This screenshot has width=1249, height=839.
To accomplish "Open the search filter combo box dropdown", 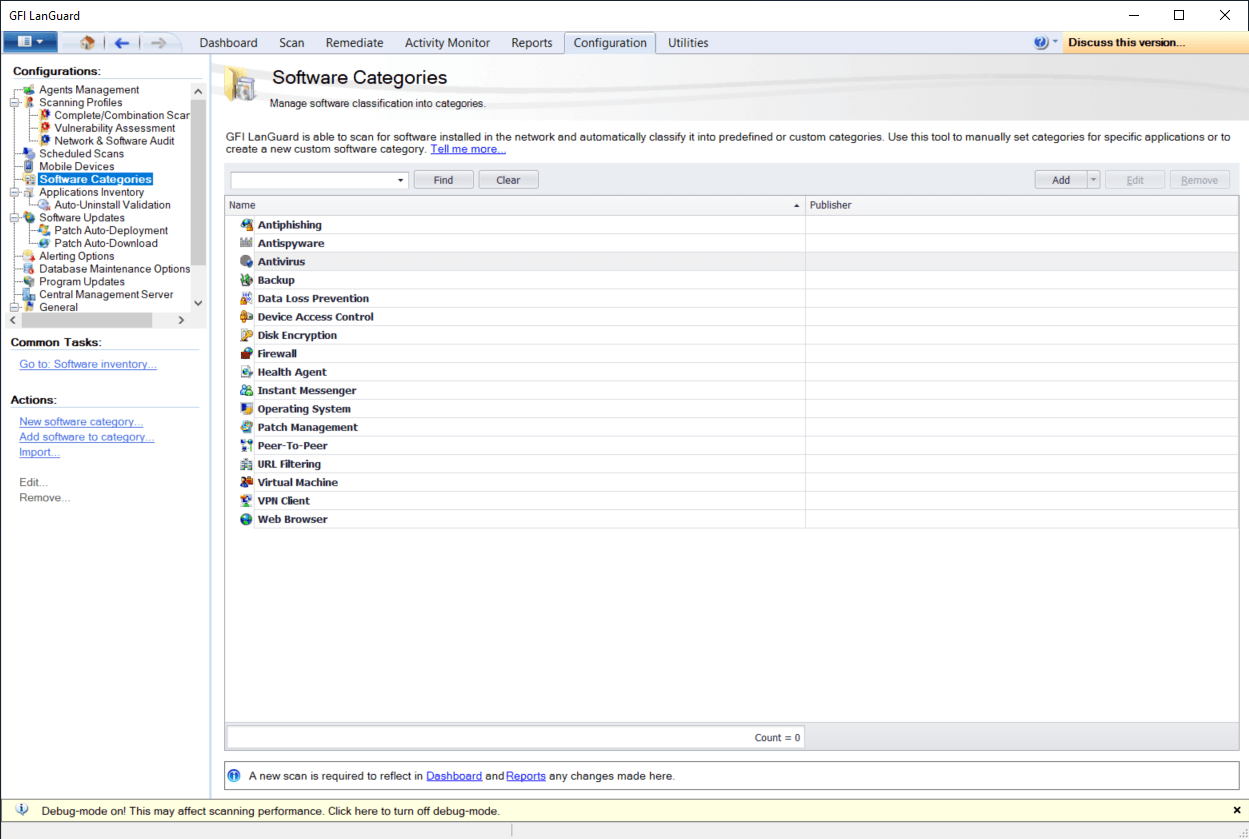I will [x=401, y=180].
